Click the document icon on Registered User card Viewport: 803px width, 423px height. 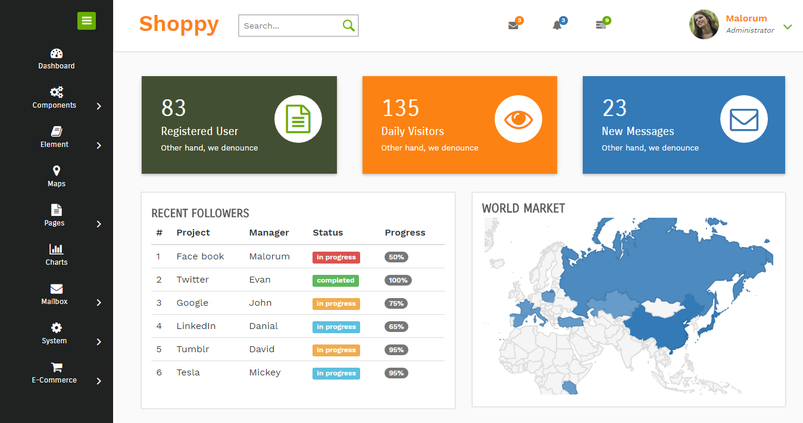click(x=298, y=119)
